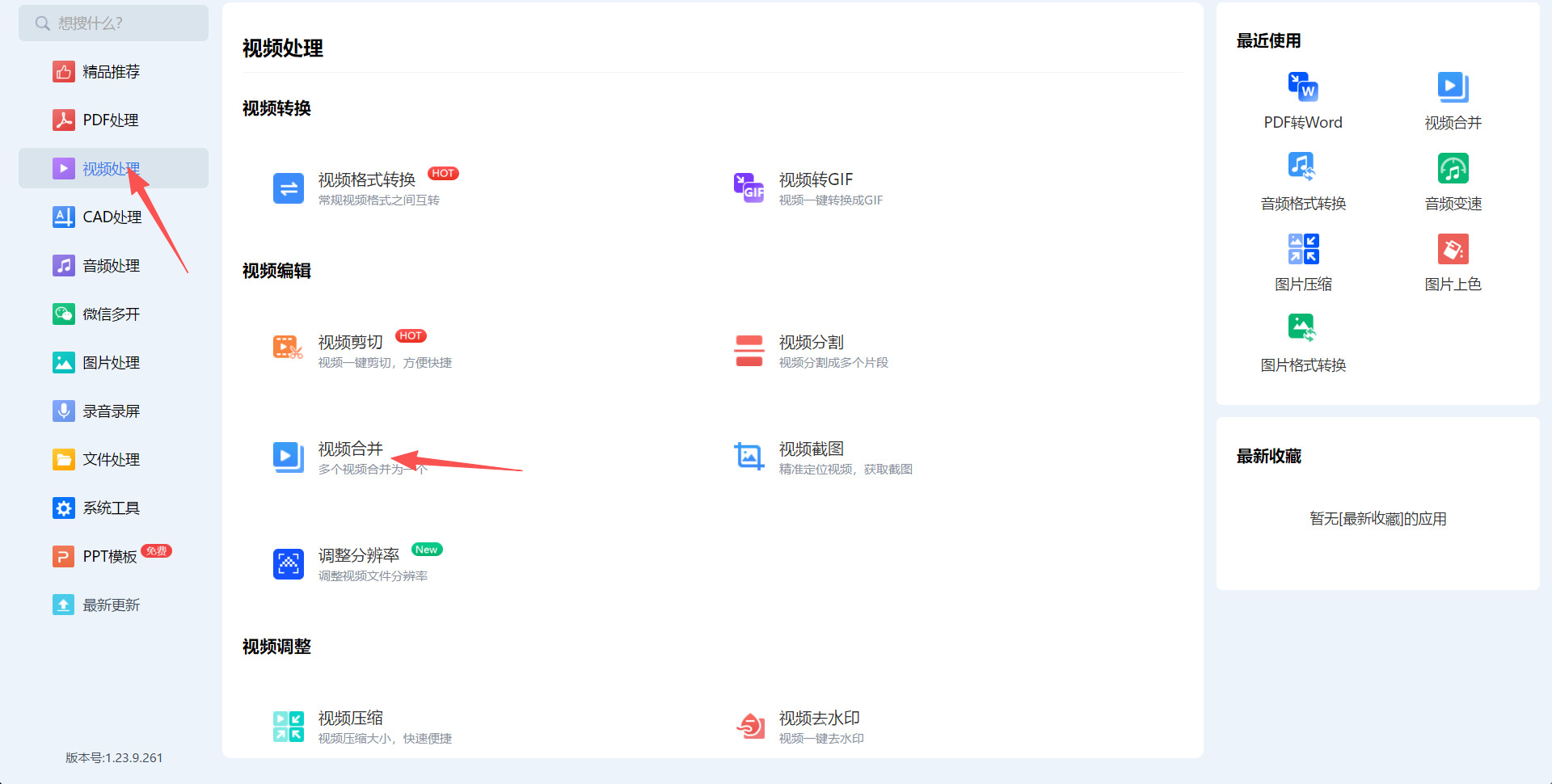Launch 音频格式转换 from recent icons
Viewport: 1552px width, 784px height.
1303,167
